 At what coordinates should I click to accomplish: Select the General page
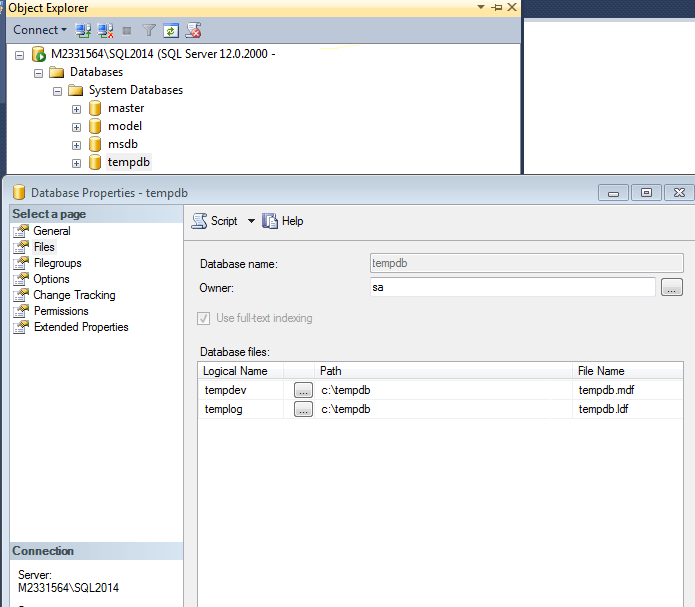pos(52,231)
